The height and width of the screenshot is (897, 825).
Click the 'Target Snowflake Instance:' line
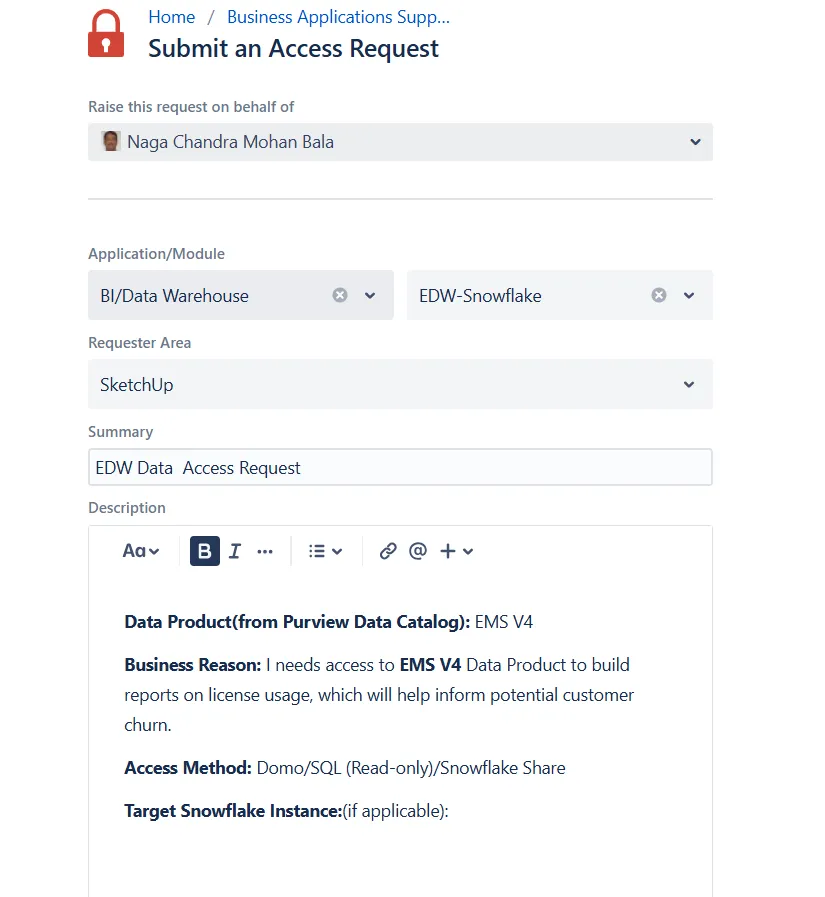coord(286,811)
